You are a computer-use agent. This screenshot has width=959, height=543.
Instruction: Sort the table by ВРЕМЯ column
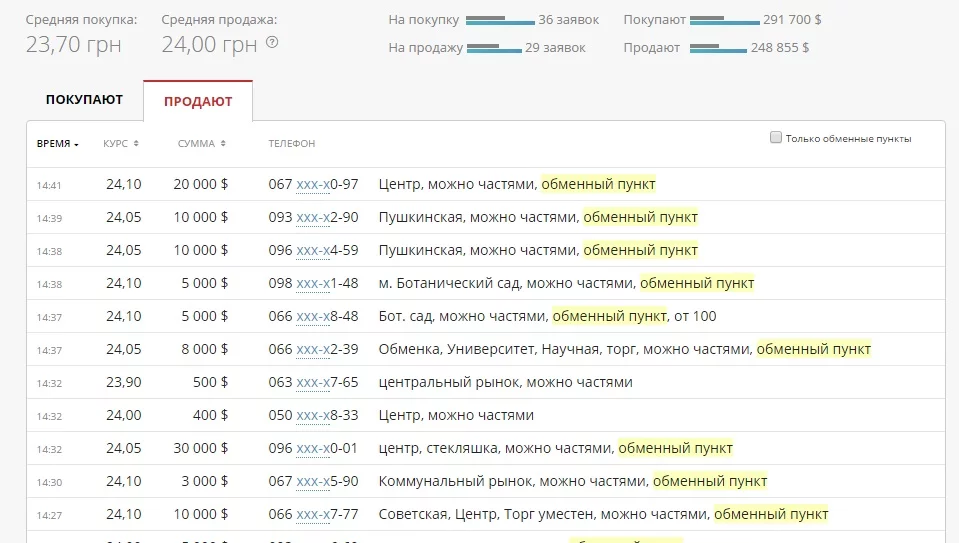(57, 144)
